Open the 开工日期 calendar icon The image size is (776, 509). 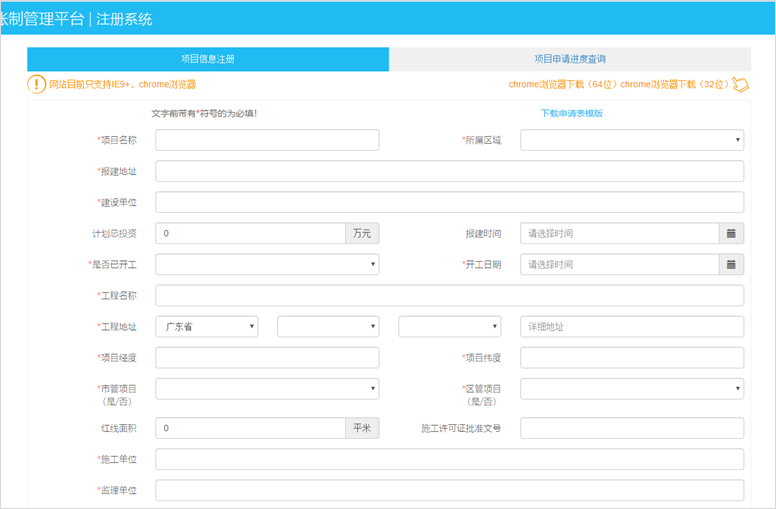[731, 265]
